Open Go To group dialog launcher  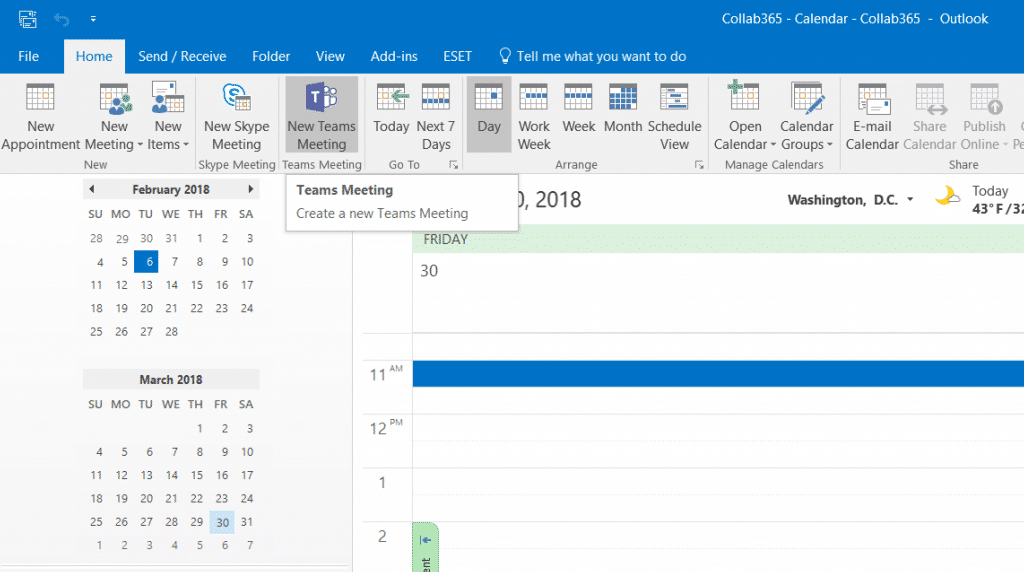(x=453, y=165)
